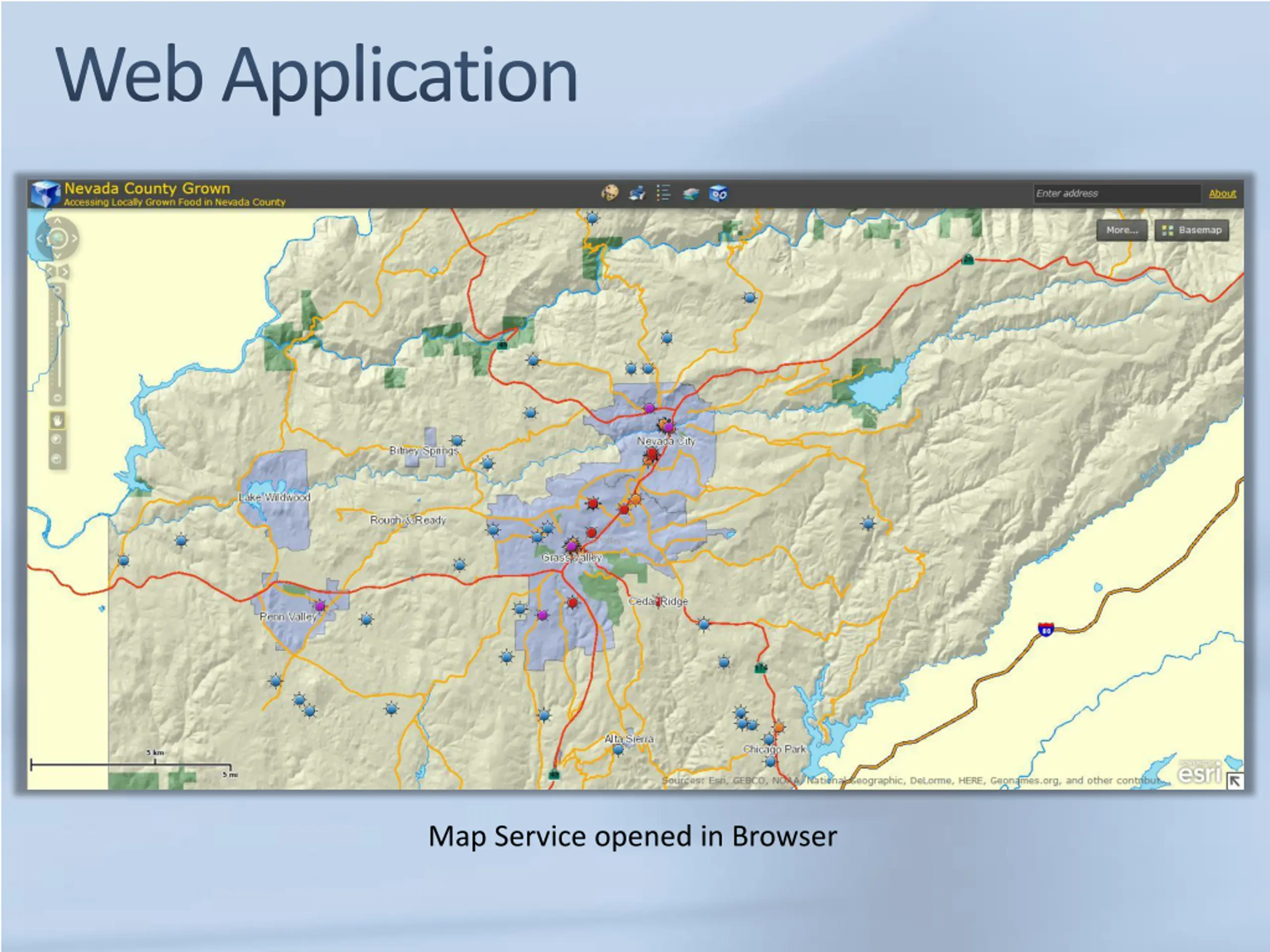
Task: Go to previous map extent
Action: pyautogui.click(x=51, y=271)
